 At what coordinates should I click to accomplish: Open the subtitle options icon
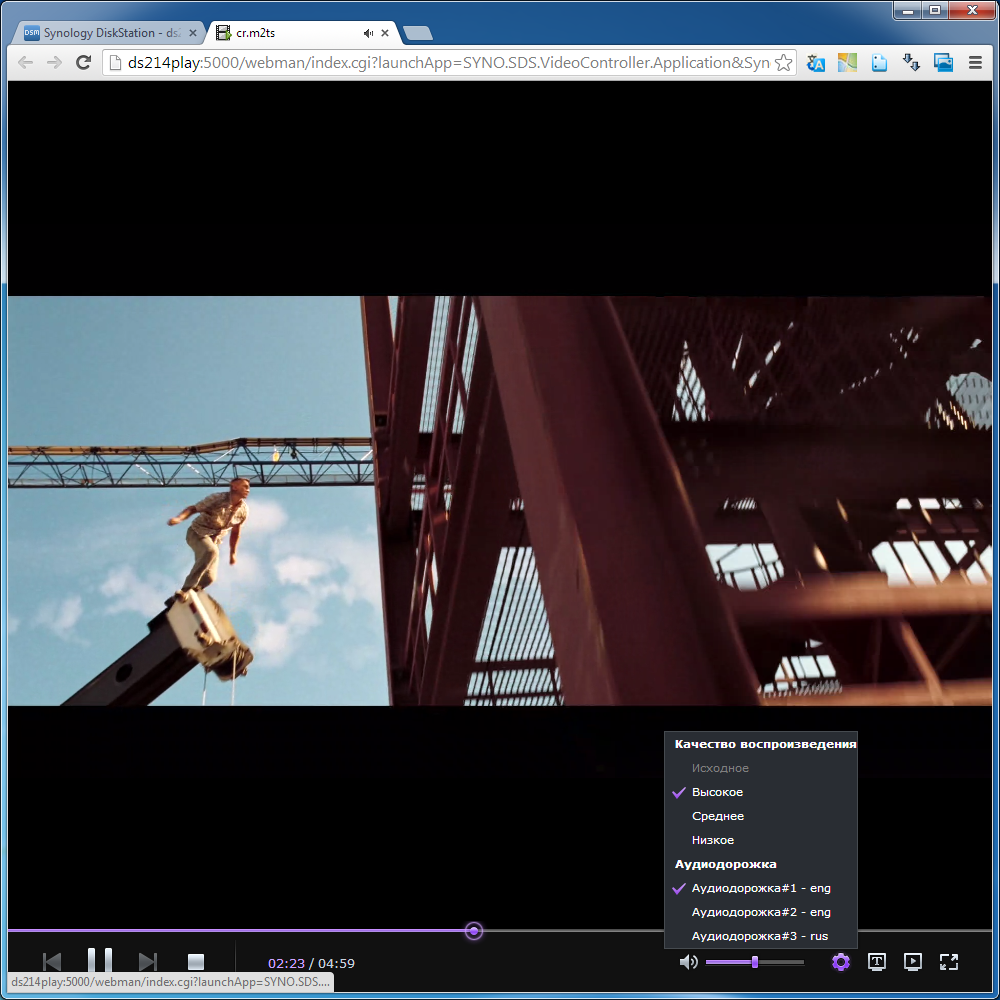click(x=877, y=962)
